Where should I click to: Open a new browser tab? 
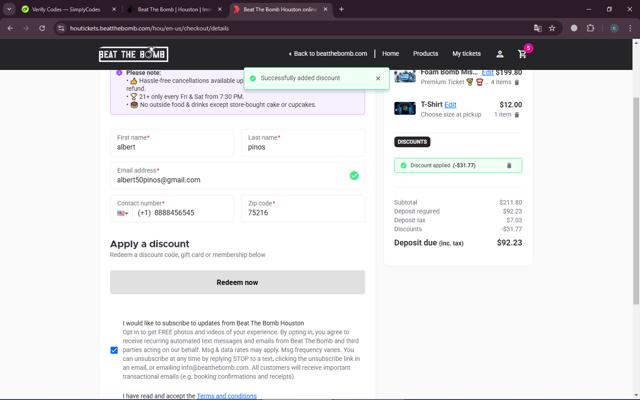(341, 9)
